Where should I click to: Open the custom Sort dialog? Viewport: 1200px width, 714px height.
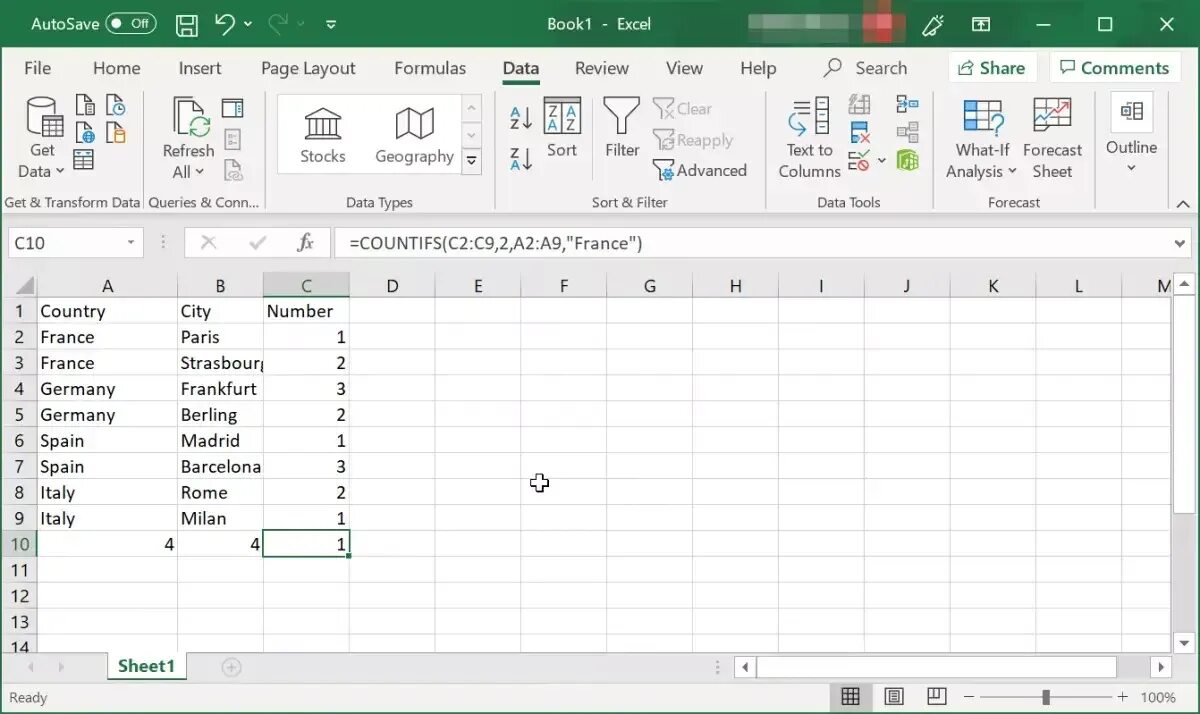562,128
